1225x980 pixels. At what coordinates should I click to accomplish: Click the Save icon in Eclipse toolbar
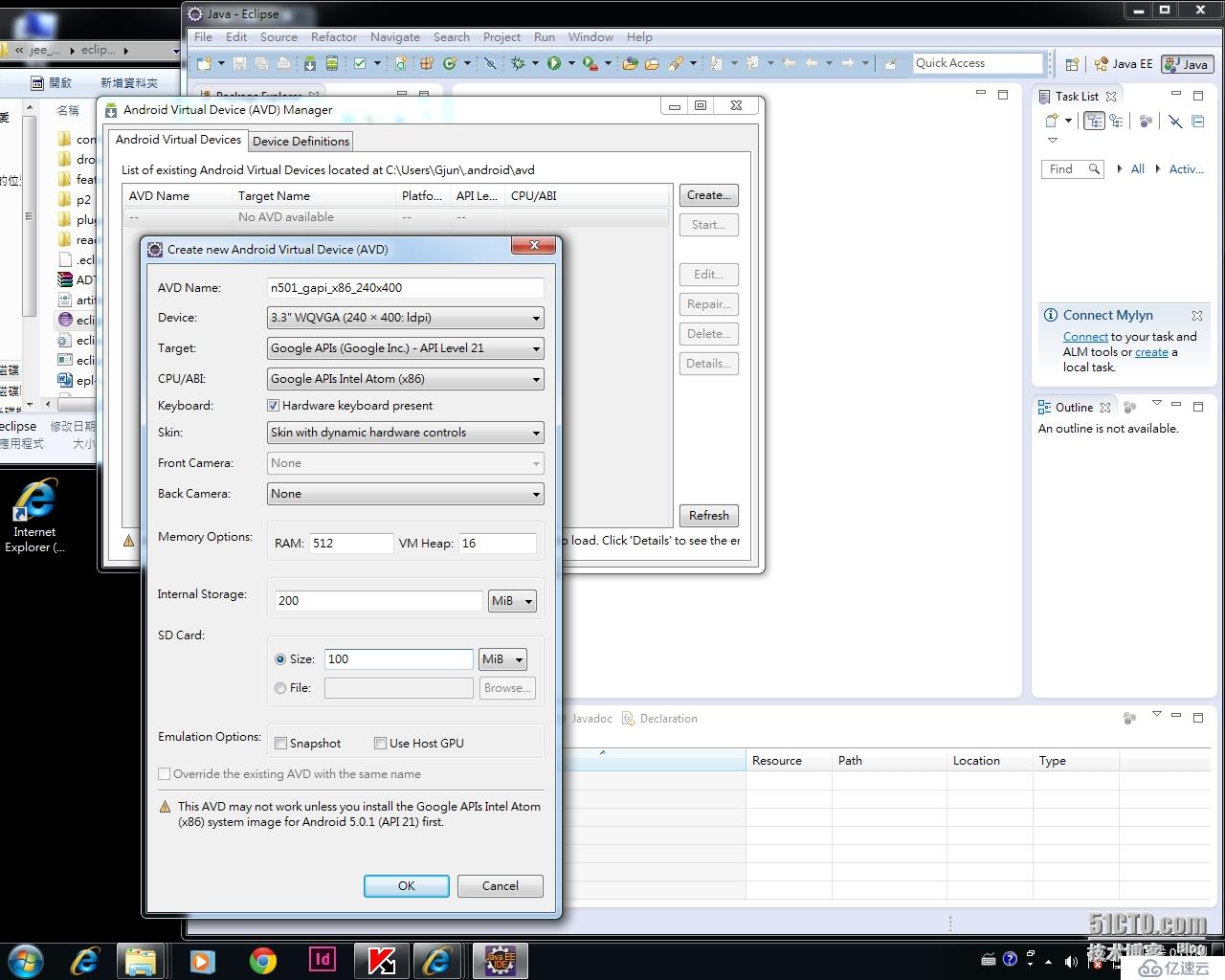(x=239, y=63)
